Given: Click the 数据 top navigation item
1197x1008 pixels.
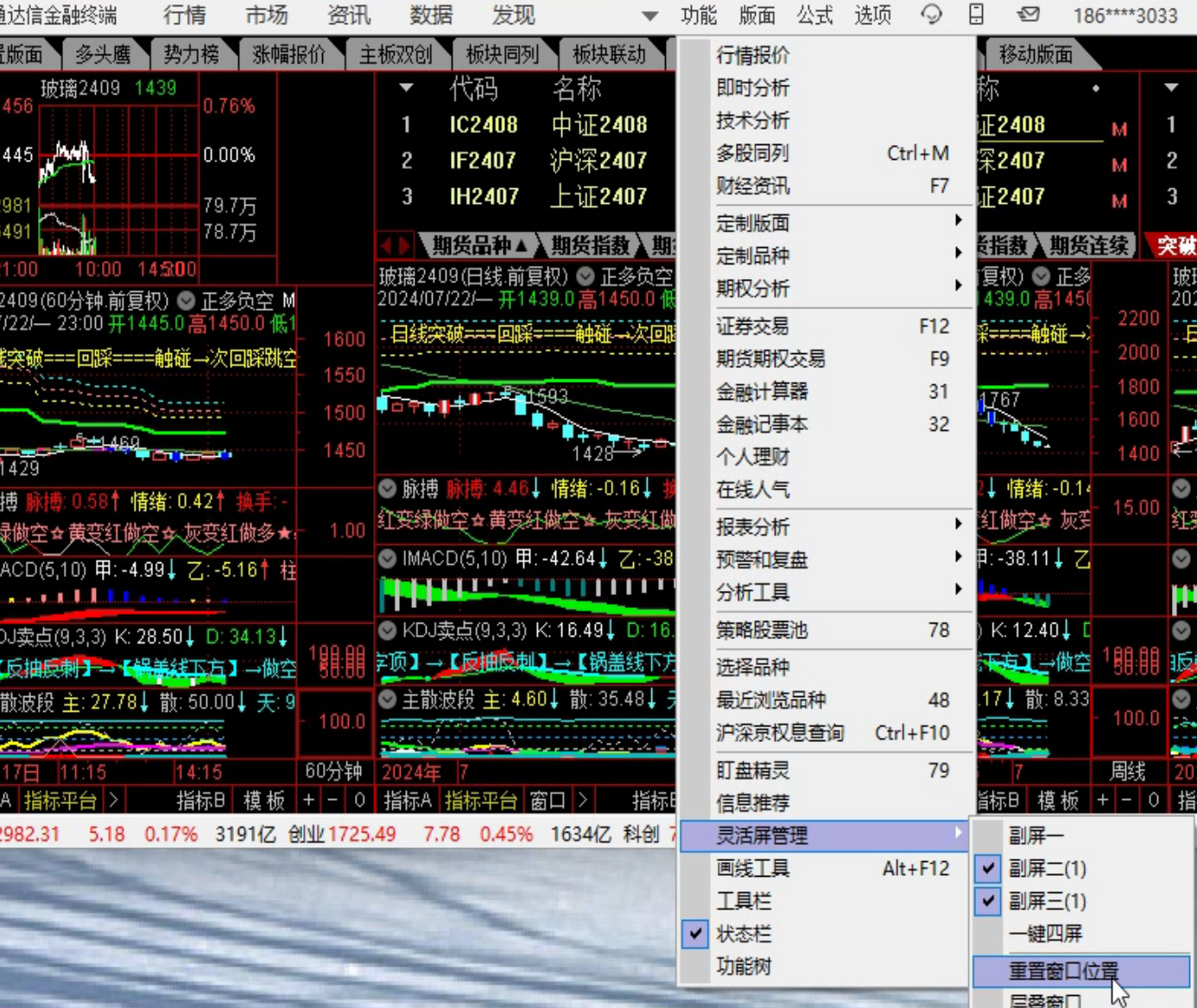Looking at the screenshot, I should point(431,15).
